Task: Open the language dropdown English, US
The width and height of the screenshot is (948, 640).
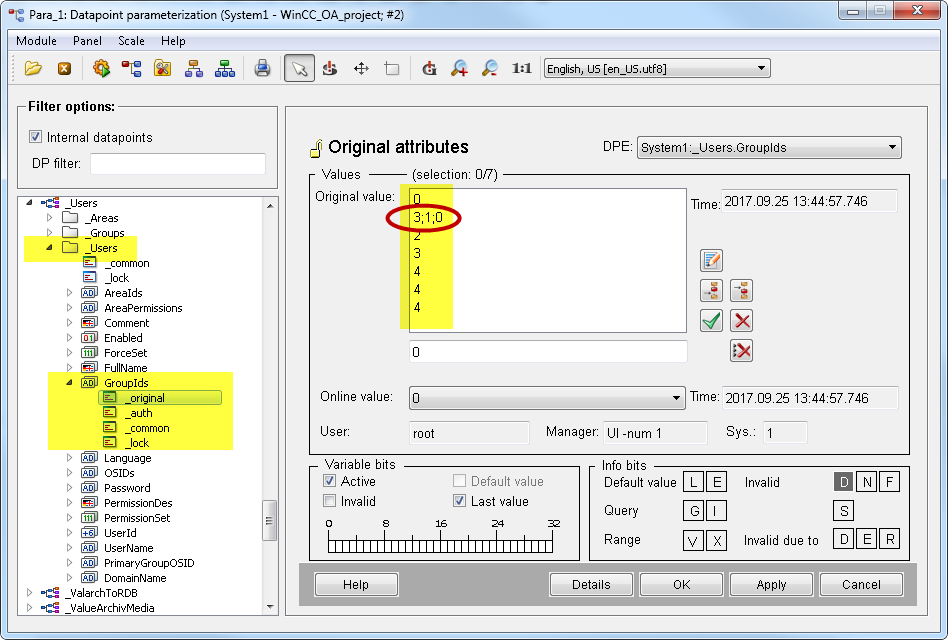Action: 656,69
